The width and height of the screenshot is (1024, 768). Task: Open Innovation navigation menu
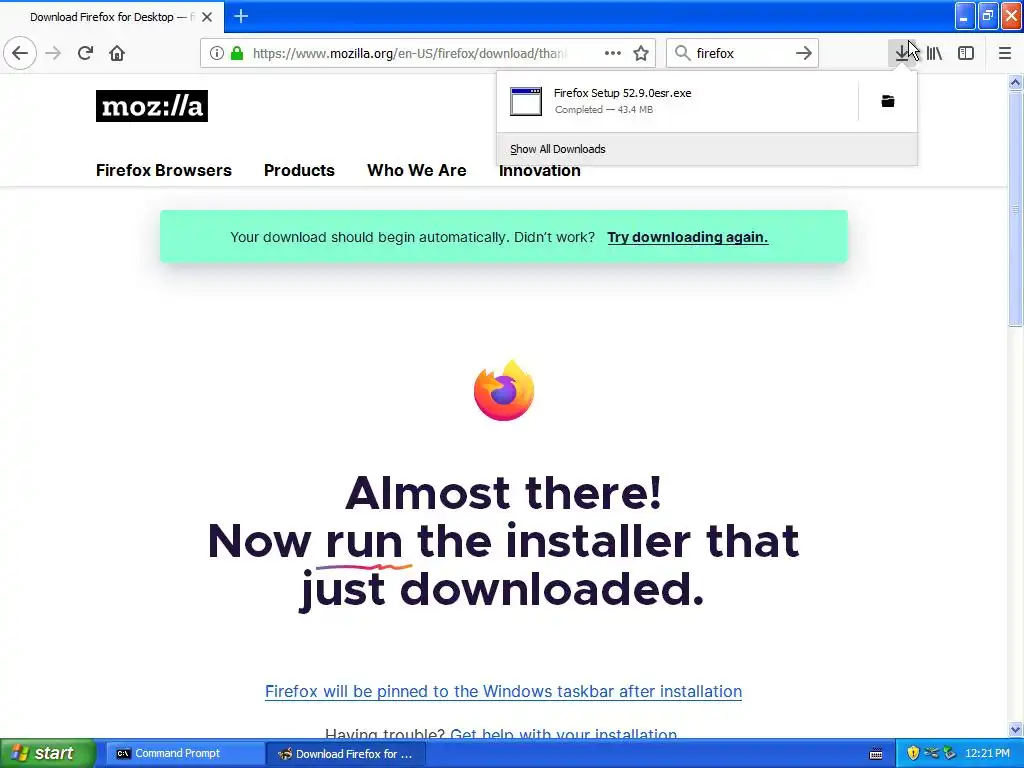539,171
